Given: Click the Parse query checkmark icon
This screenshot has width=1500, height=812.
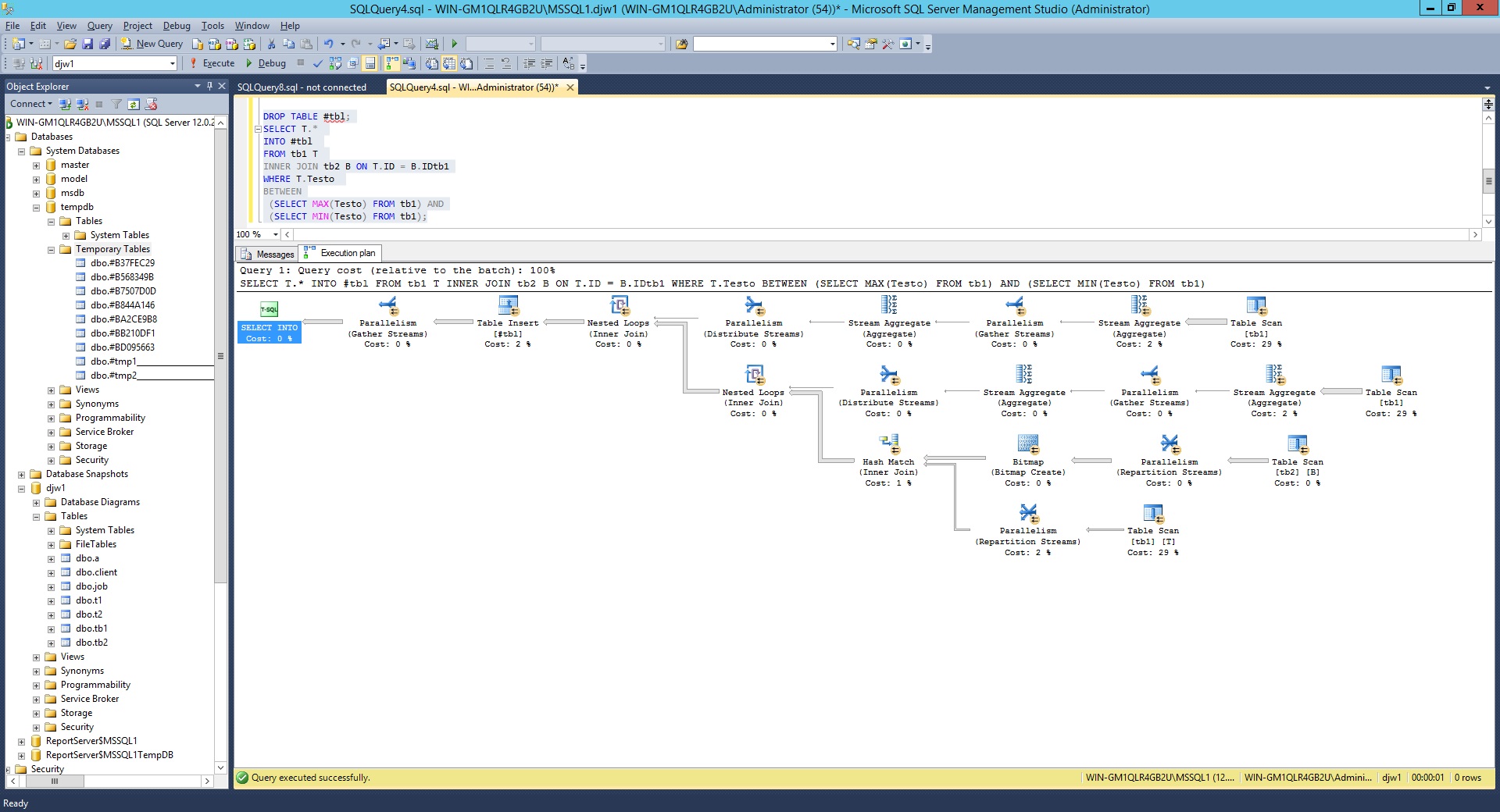Looking at the screenshot, I should (x=317, y=63).
